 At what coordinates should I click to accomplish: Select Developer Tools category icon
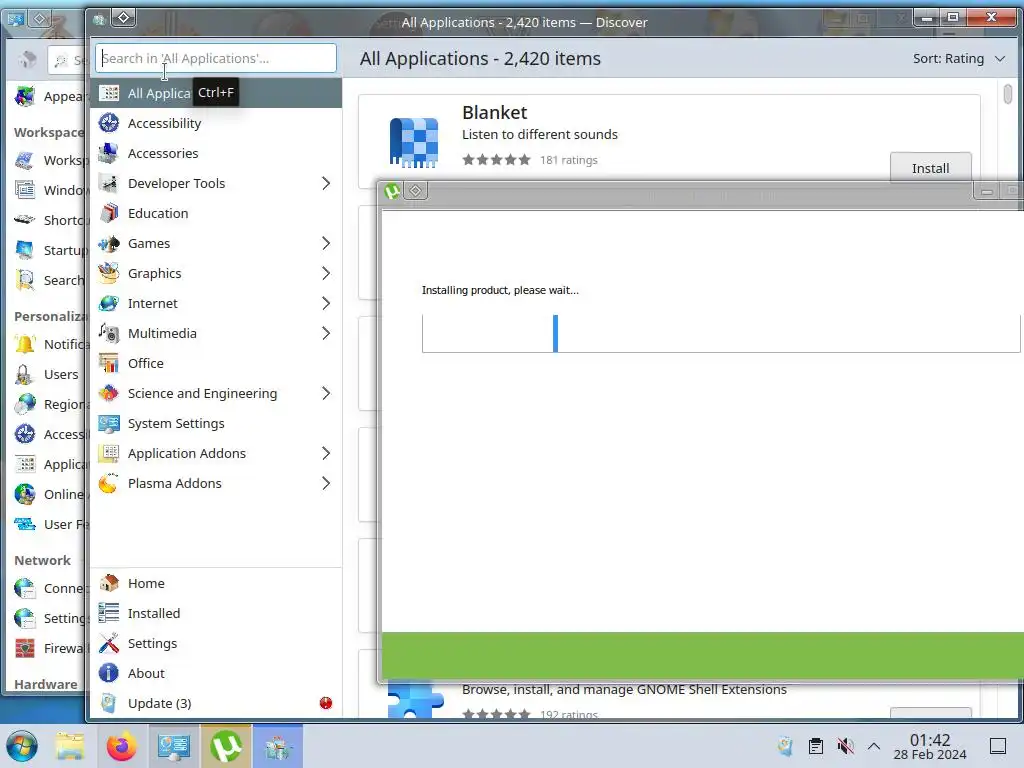click(x=108, y=184)
